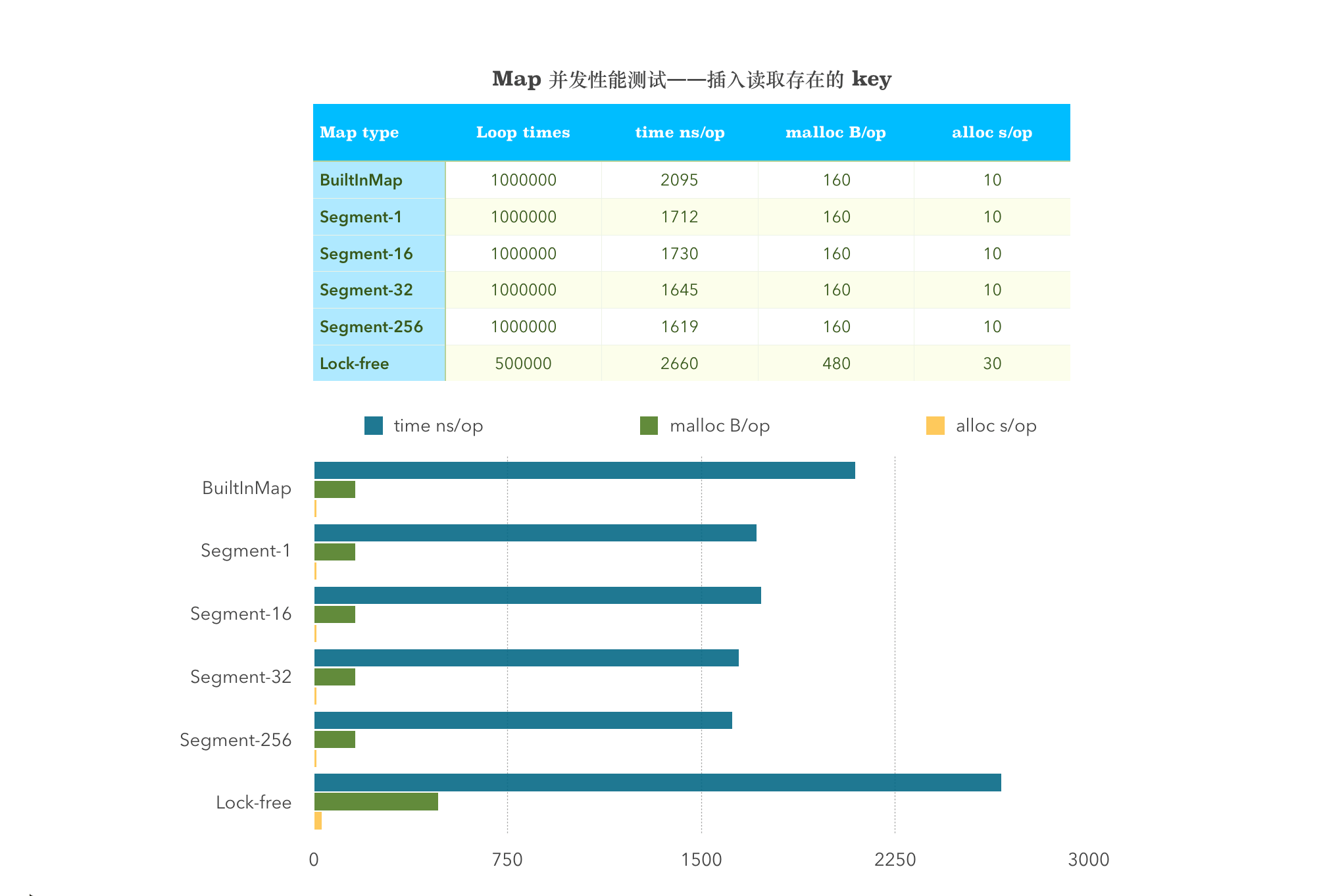Click the time cell '1619' for Segment-256
The width and height of the screenshot is (1344, 896).
680,326
